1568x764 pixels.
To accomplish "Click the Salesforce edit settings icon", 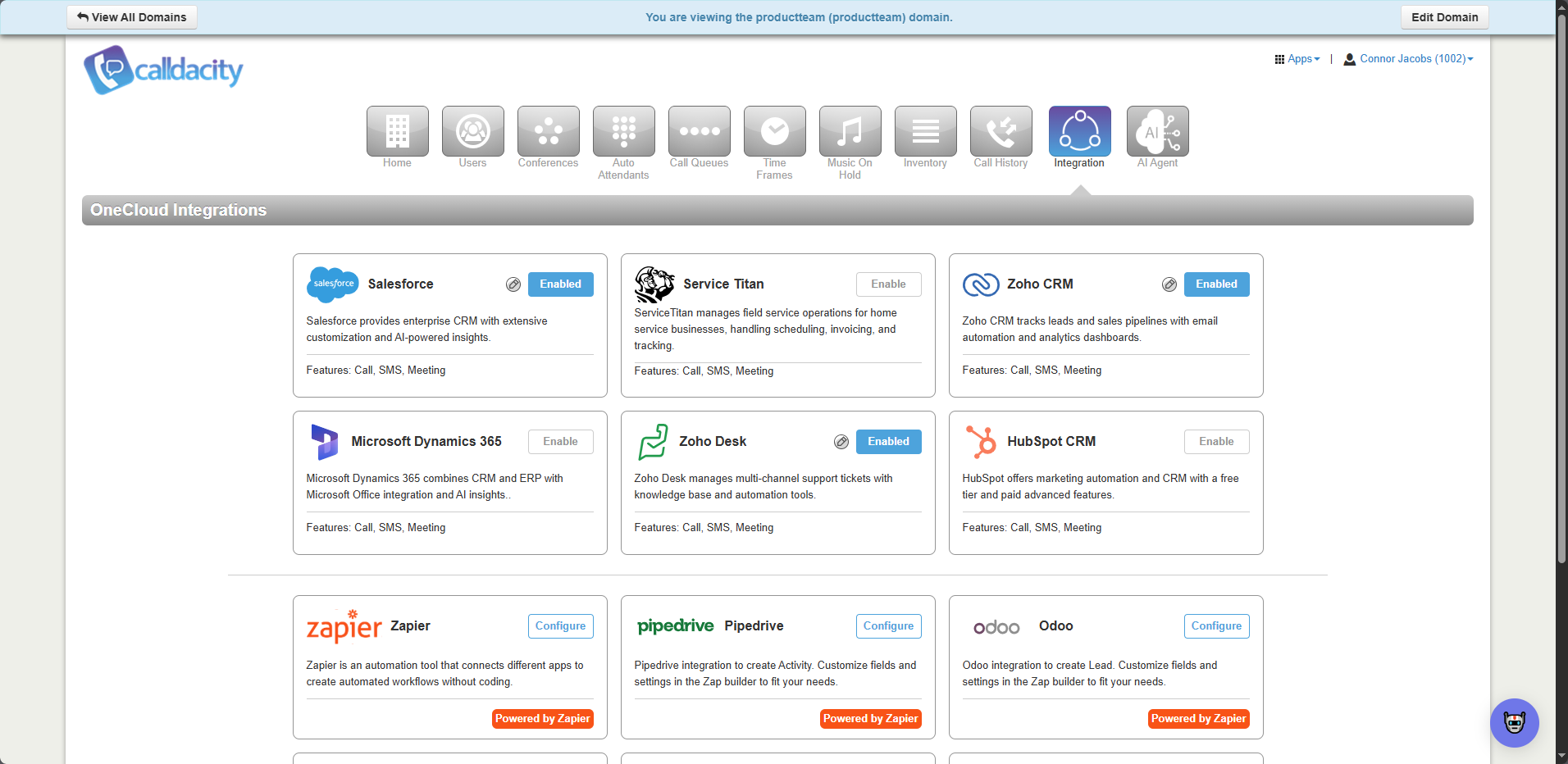I will point(513,284).
